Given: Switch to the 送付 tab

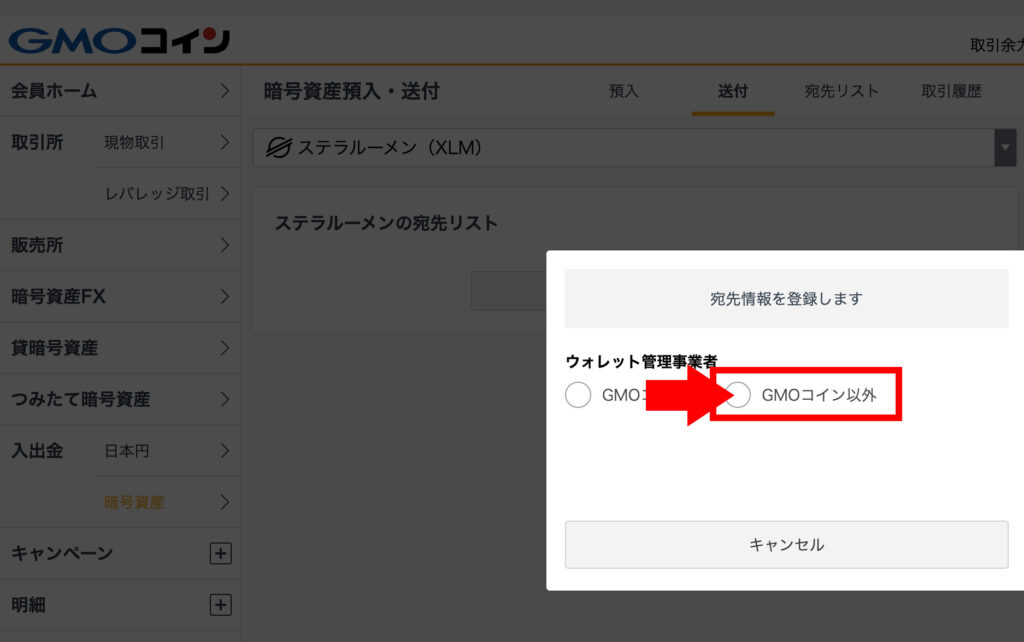Looking at the screenshot, I should point(733,91).
